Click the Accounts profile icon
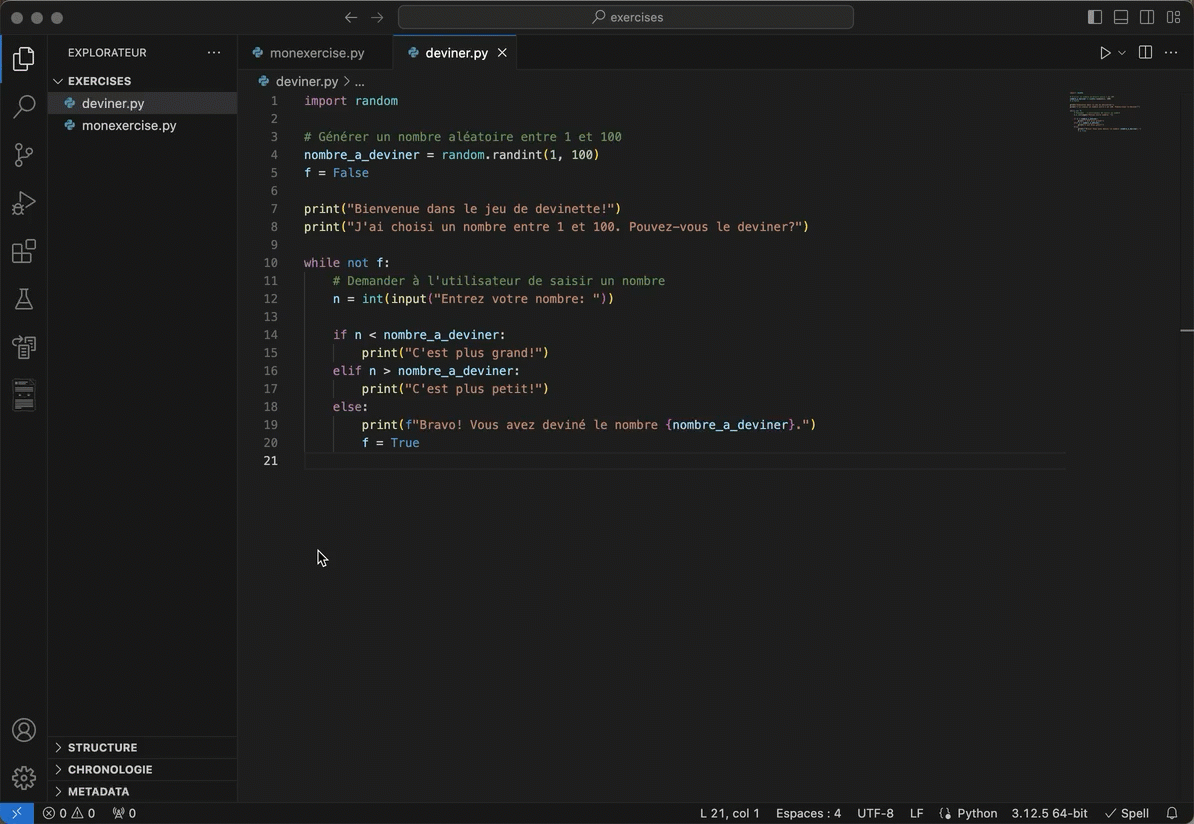The height and width of the screenshot is (824, 1194). 24,730
